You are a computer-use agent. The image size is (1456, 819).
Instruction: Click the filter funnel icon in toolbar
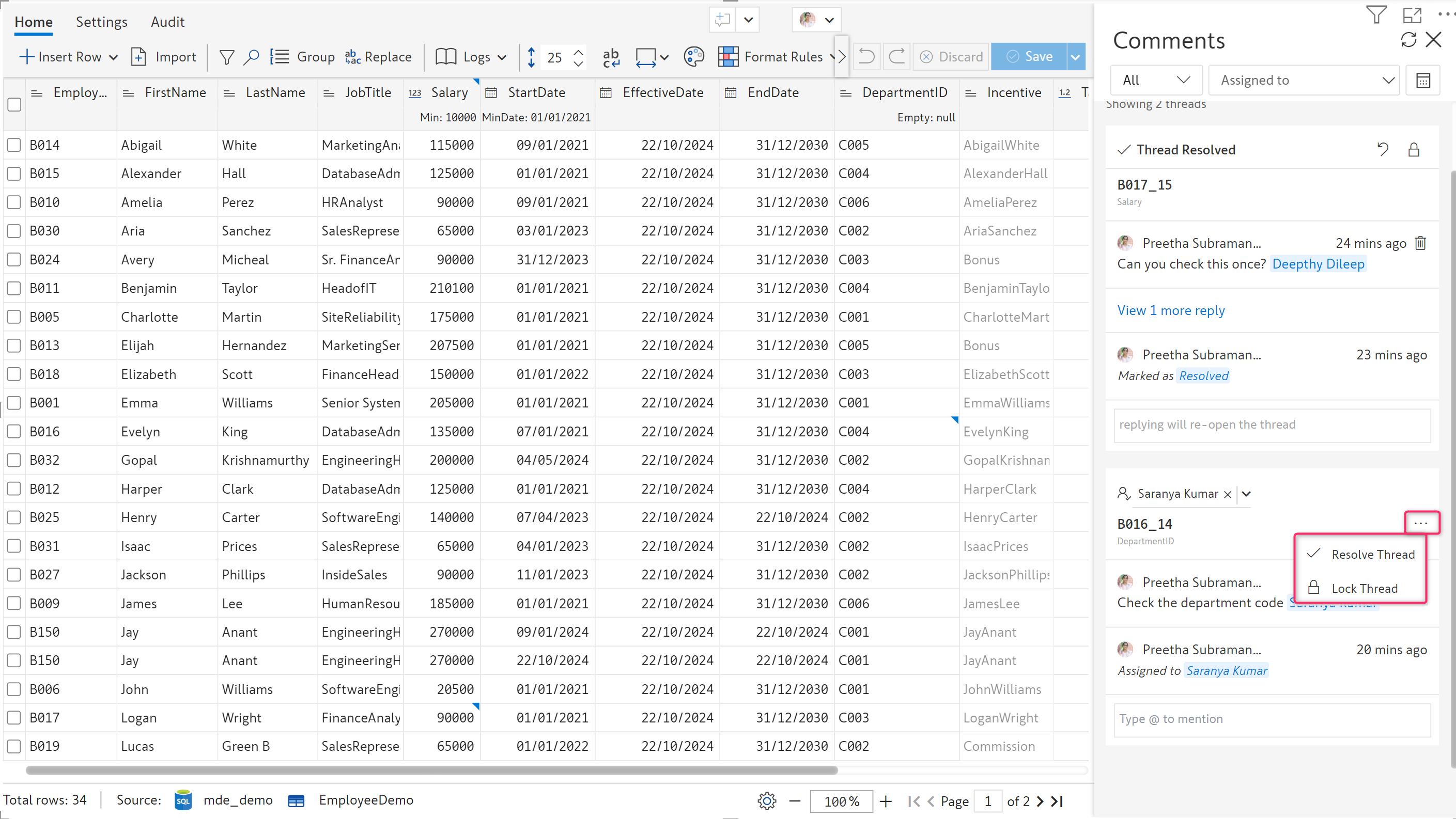tap(227, 57)
